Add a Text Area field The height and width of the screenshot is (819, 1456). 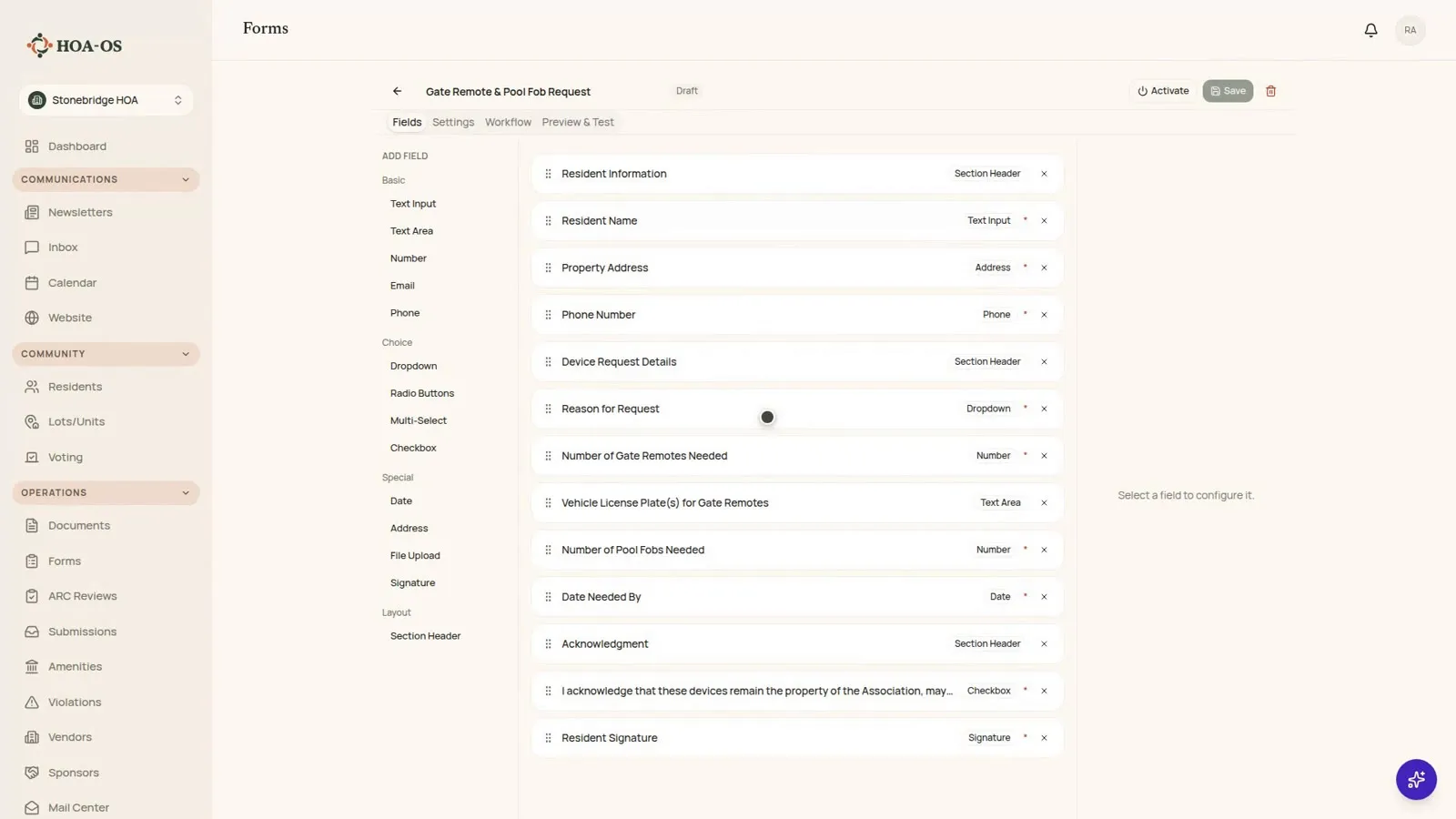(x=411, y=231)
